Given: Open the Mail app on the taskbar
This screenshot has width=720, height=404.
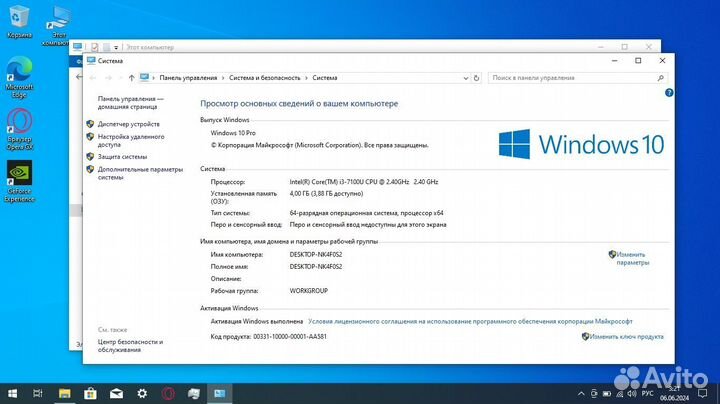Looking at the screenshot, I should tap(116, 393).
